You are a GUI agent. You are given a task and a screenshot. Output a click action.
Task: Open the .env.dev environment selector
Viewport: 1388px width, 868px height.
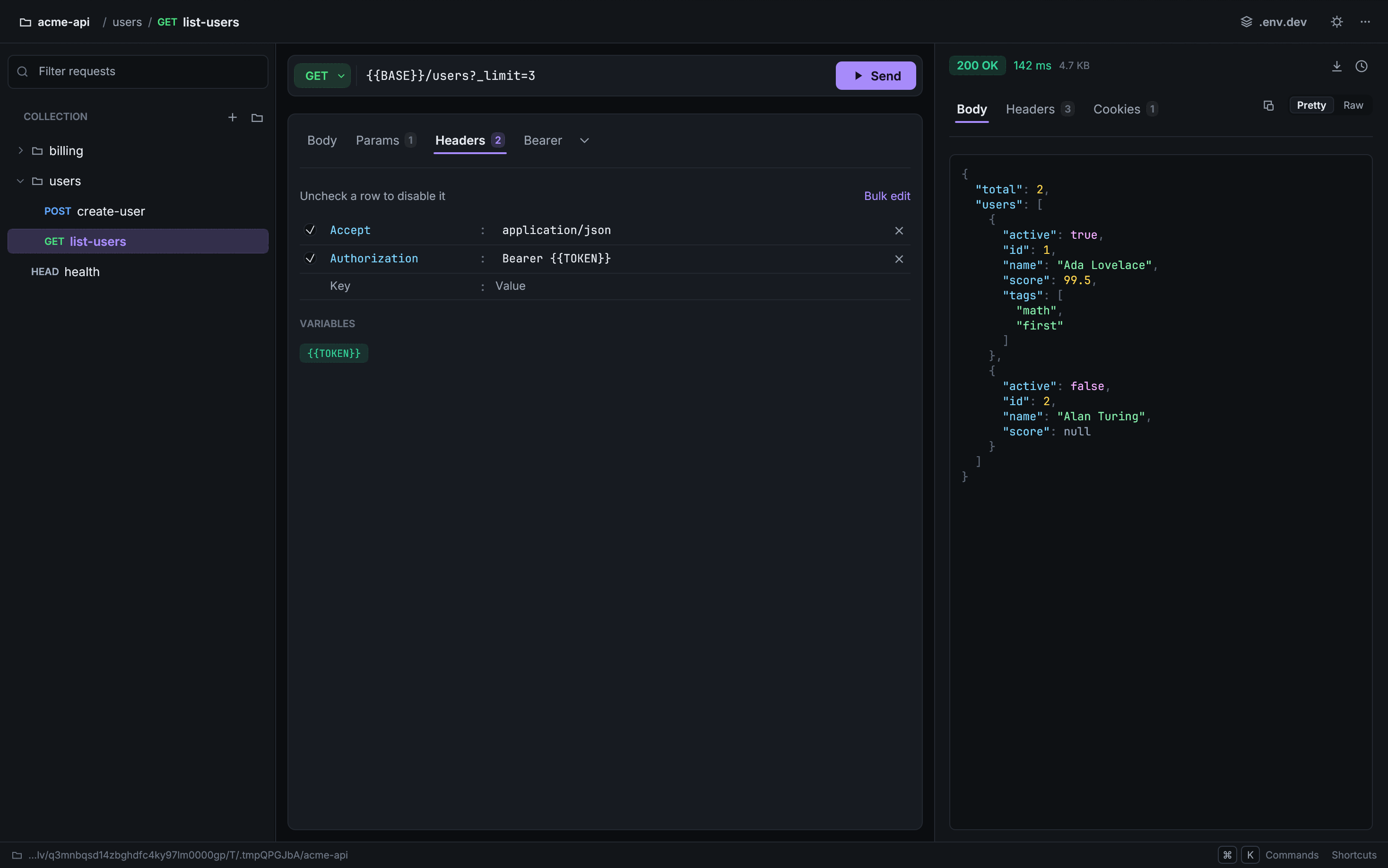pos(1273,22)
